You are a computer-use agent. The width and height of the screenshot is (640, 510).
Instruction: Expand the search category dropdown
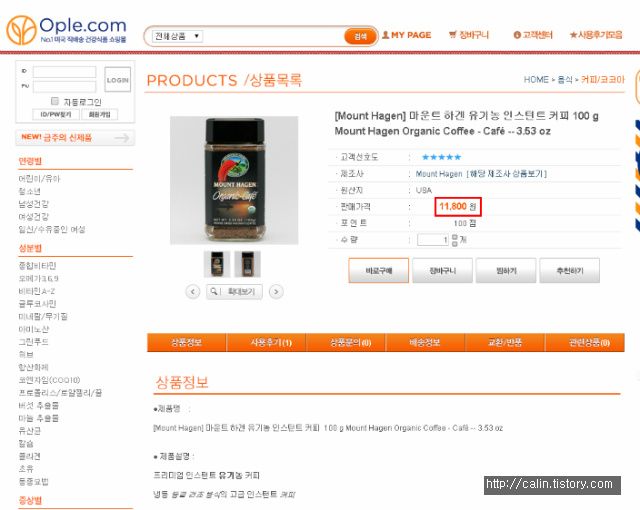(x=178, y=36)
